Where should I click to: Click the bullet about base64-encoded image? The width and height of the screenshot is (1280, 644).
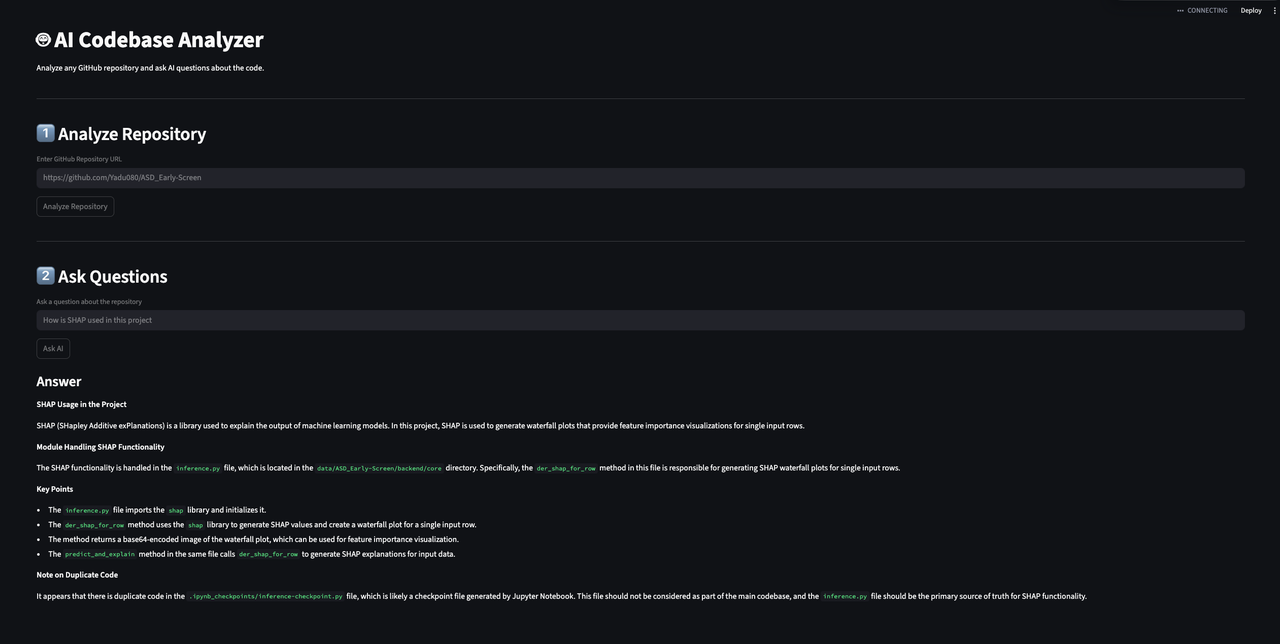point(254,539)
